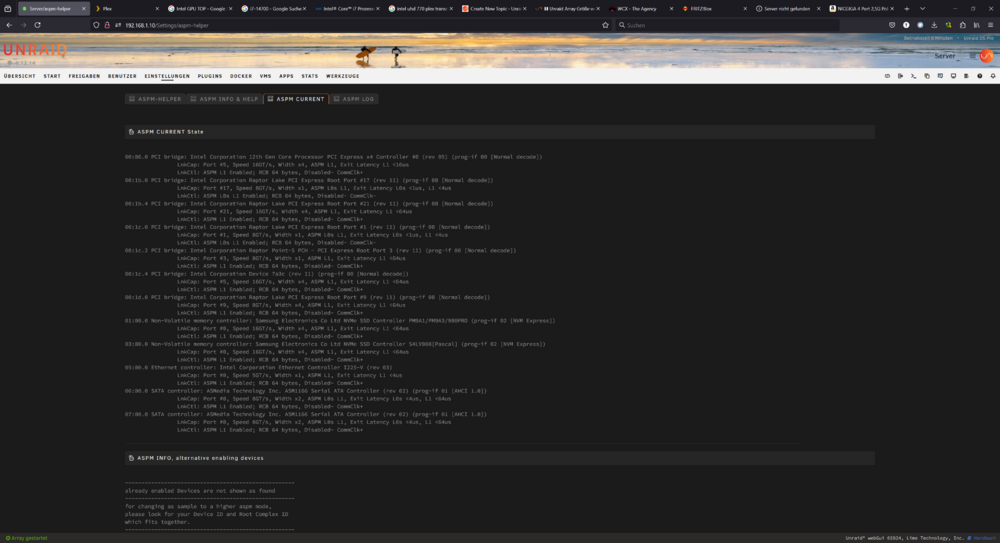Open the EINSTELLUNGEN menu item
The image size is (1000, 543).
(167, 76)
